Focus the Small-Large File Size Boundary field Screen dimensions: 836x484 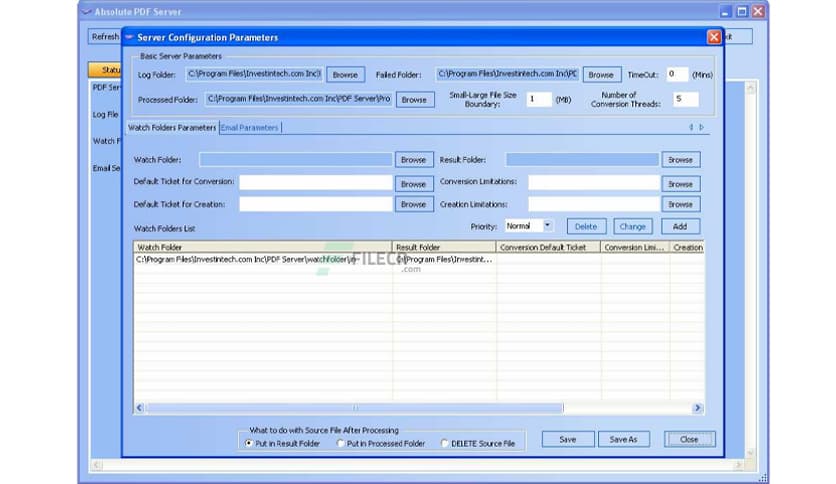tap(538, 99)
